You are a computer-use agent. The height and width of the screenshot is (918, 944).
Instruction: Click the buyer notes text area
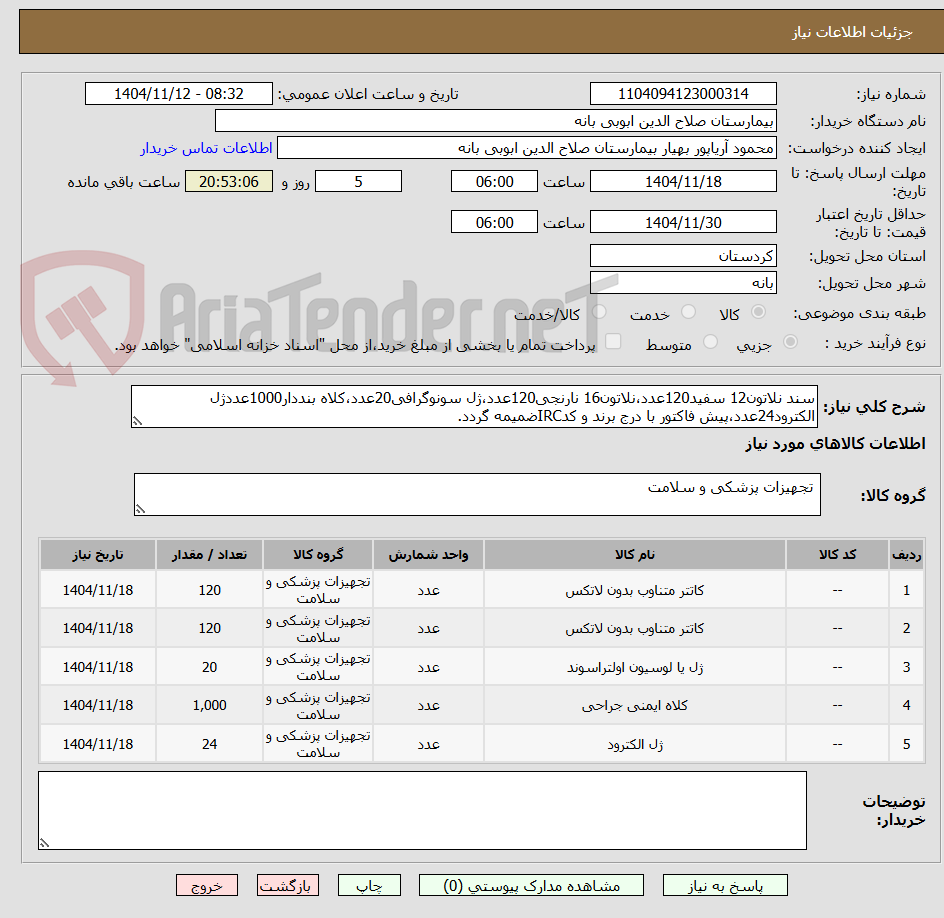[422, 810]
